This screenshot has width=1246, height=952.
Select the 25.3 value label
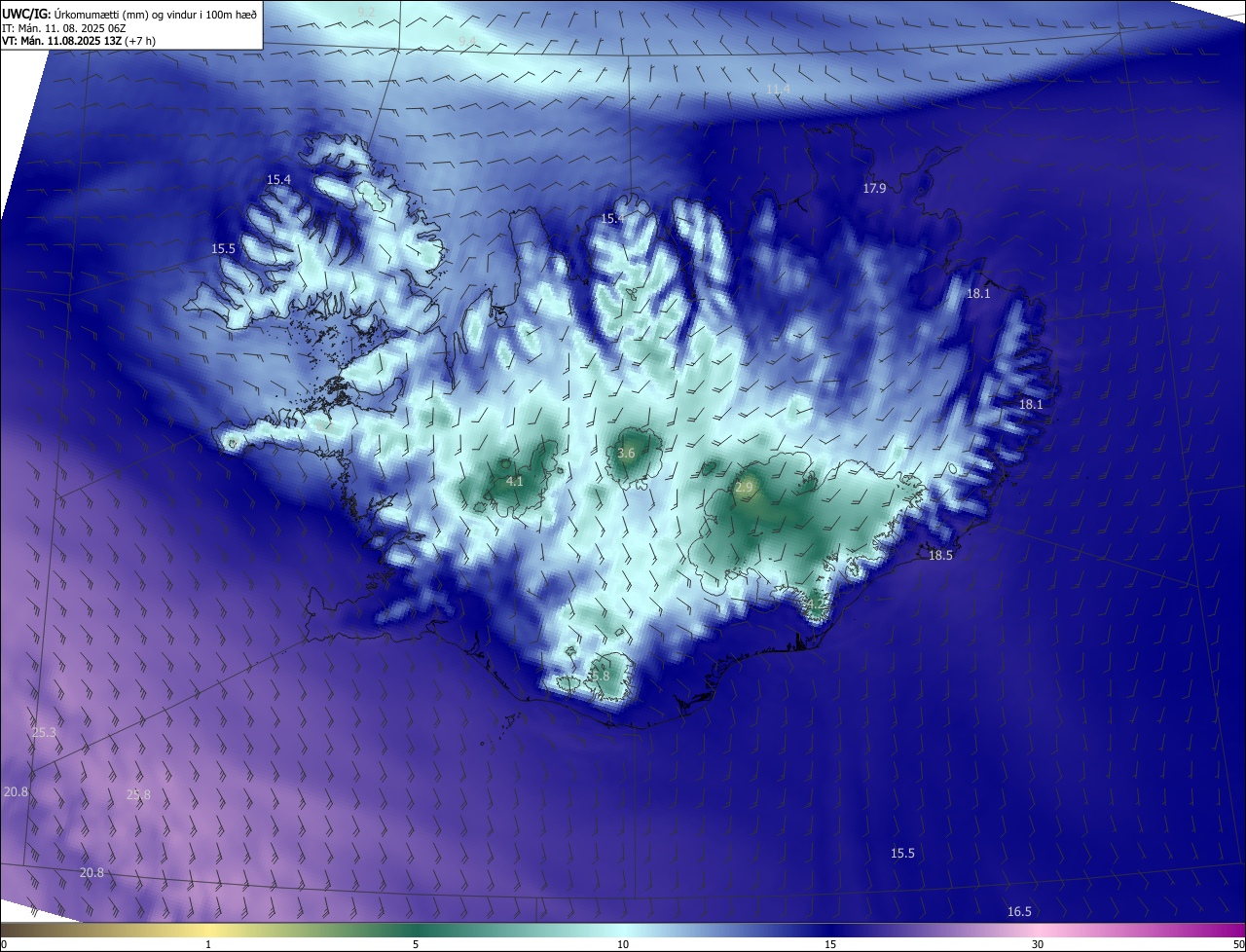(44, 732)
